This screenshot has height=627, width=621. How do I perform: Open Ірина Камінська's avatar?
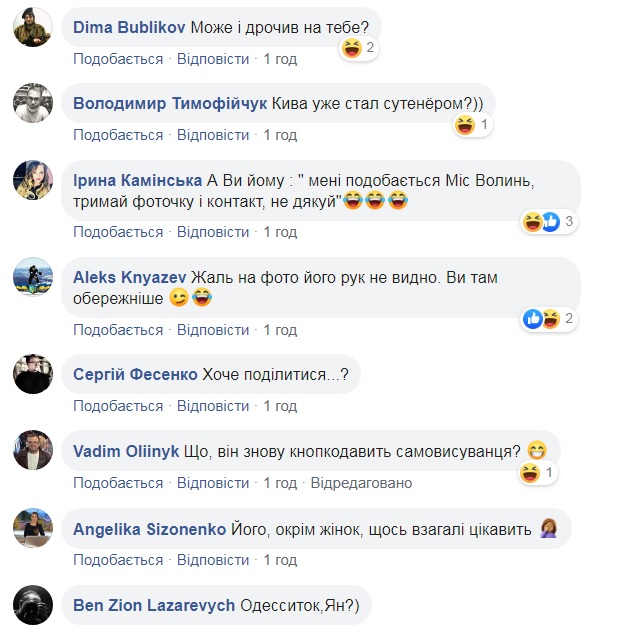[x=33, y=180]
